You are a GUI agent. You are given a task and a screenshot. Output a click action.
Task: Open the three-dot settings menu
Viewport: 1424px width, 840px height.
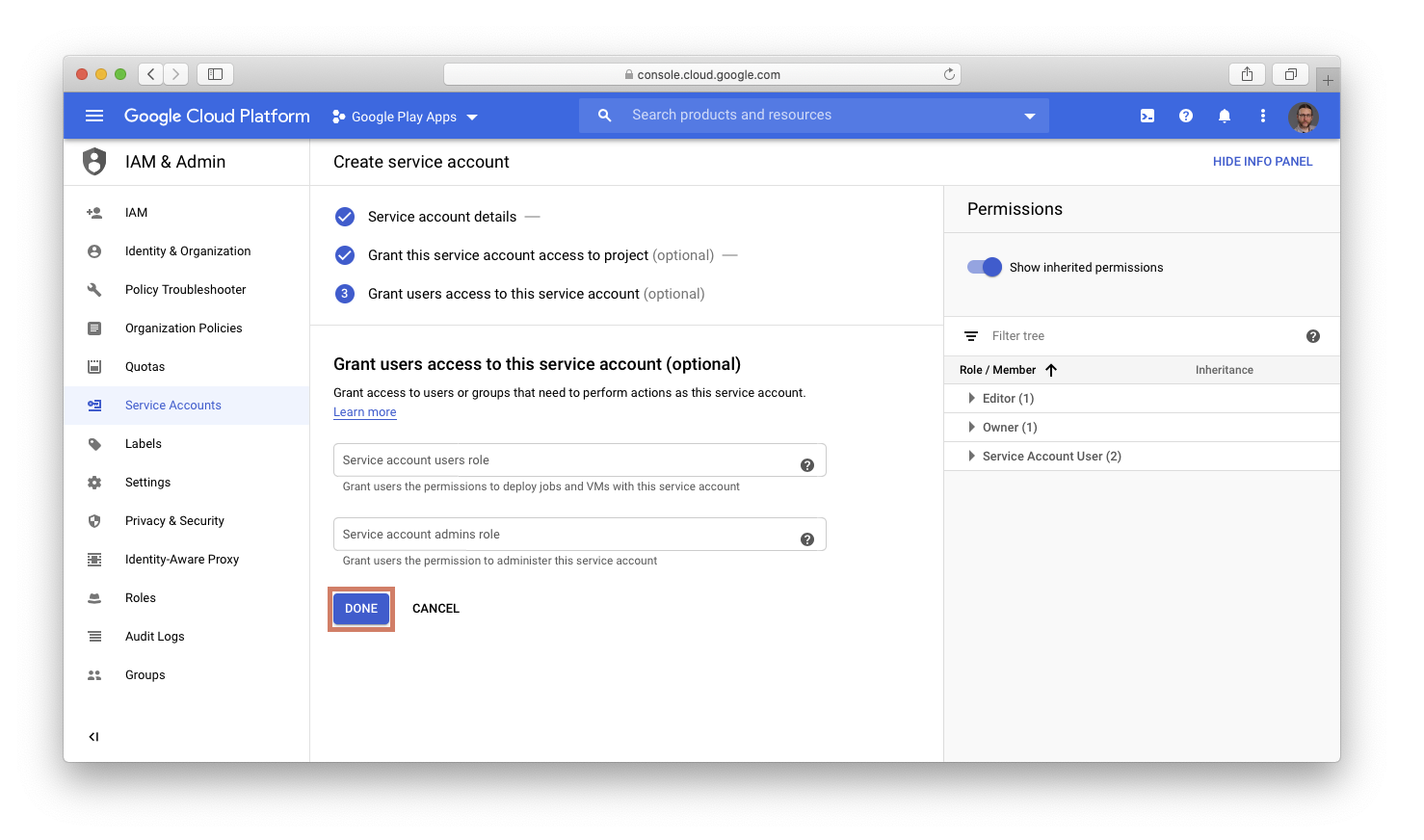click(x=1263, y=116)
